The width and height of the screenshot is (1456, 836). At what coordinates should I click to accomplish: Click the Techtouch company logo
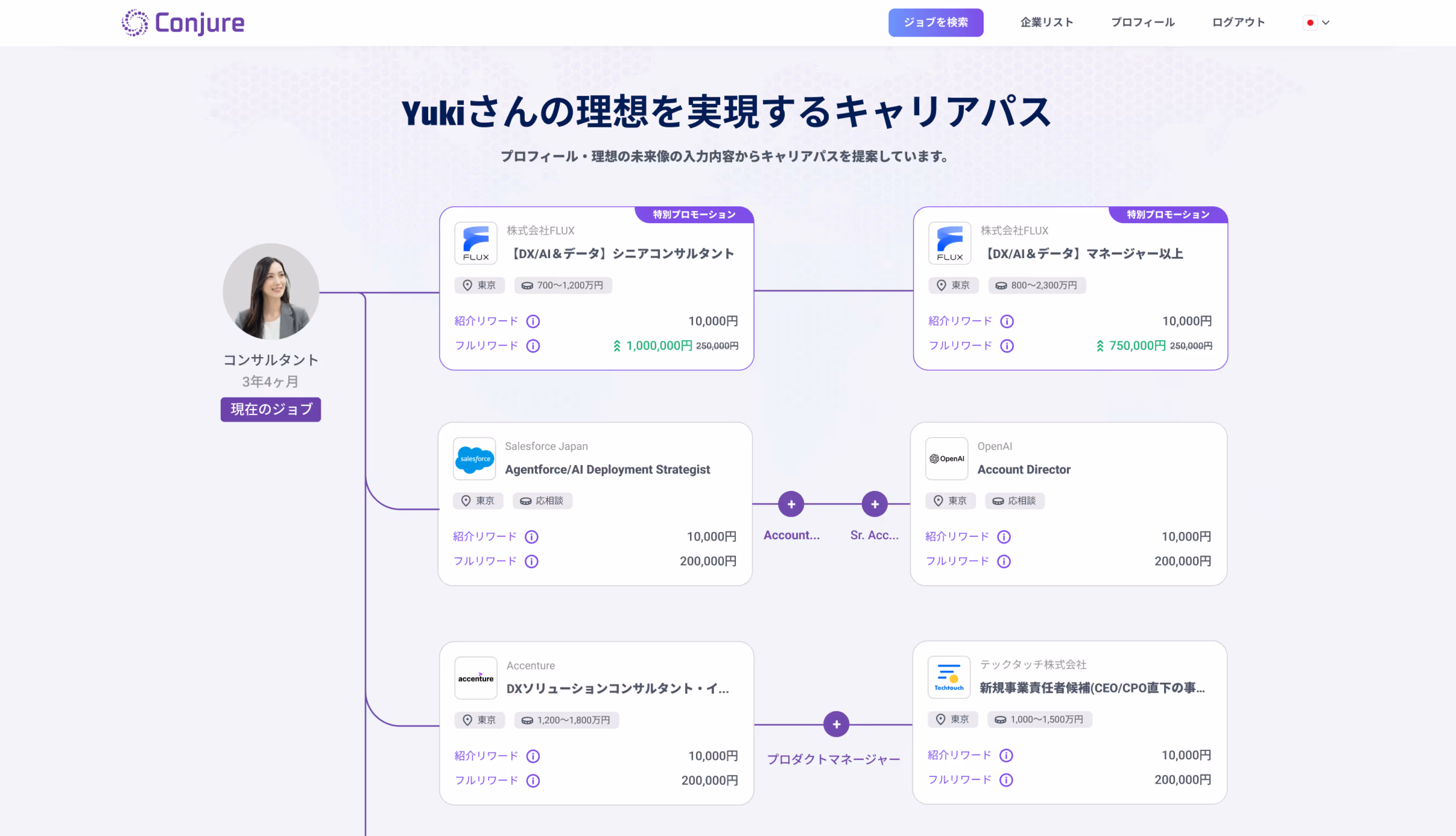pos(949,677)
